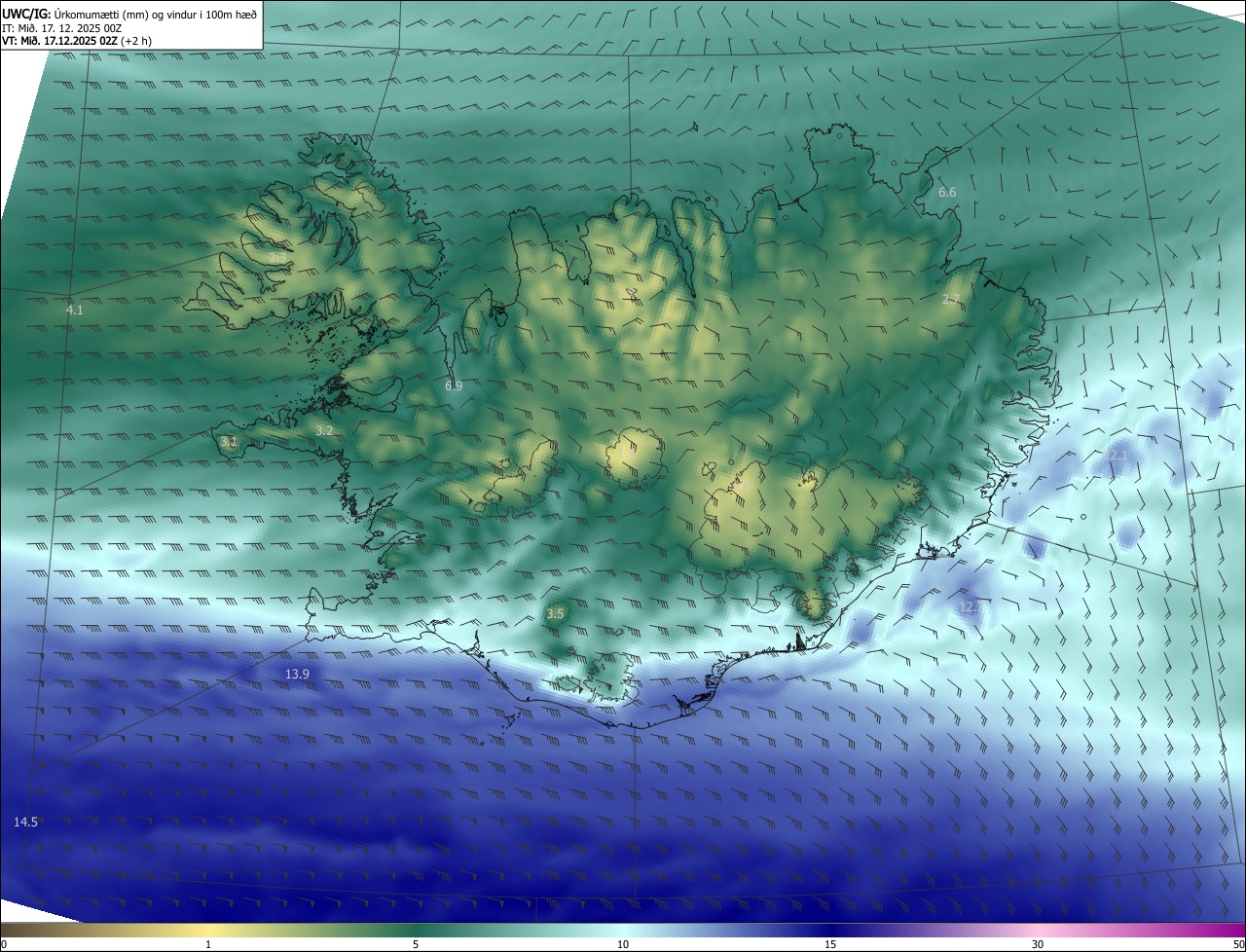Image resolution: width=1246 pixels, height=952 pixels.
Task: Click the 14.5 value label on the map
Action: 25,823
